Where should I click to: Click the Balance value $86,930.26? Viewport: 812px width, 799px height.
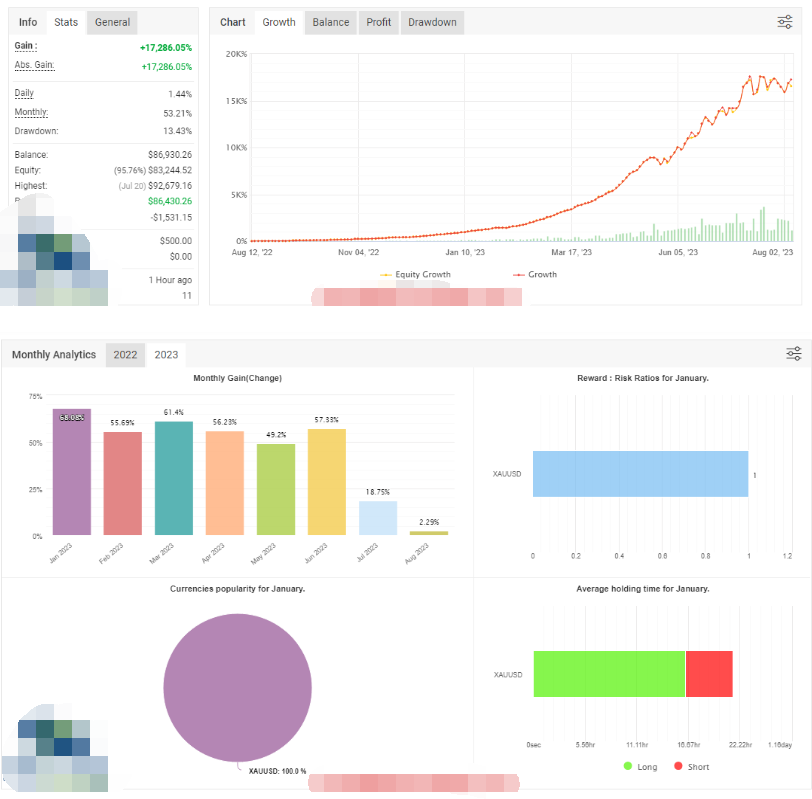click(170, 155)
